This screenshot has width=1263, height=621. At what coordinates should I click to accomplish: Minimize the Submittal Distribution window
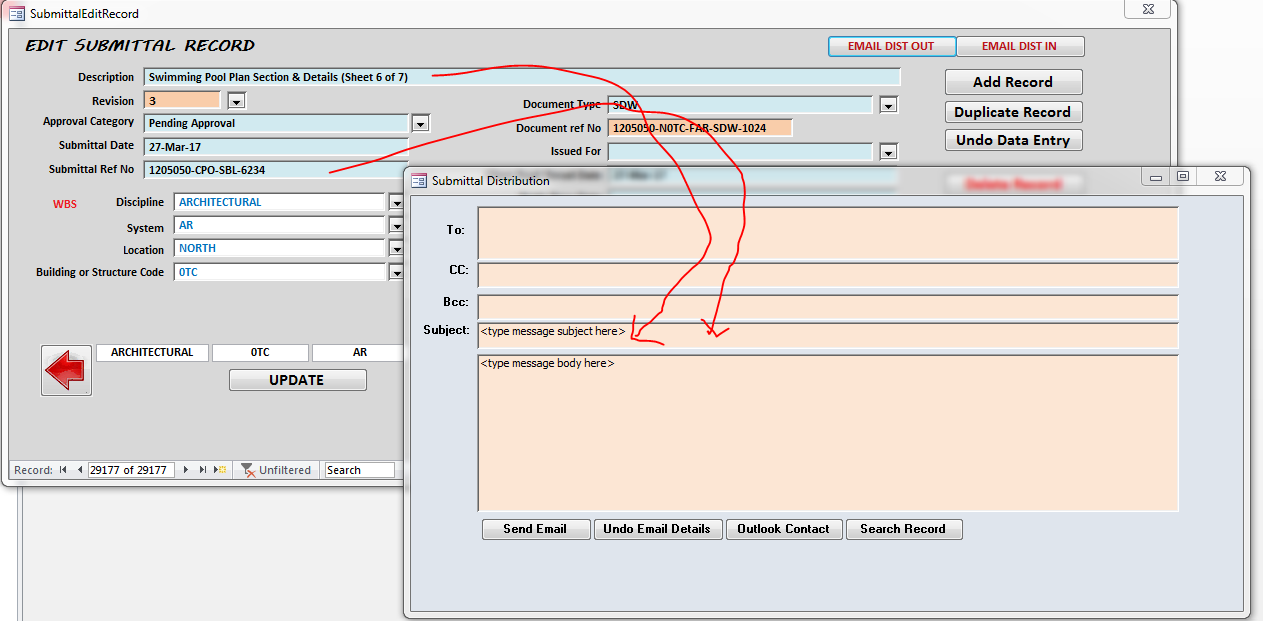[1156, 177]
